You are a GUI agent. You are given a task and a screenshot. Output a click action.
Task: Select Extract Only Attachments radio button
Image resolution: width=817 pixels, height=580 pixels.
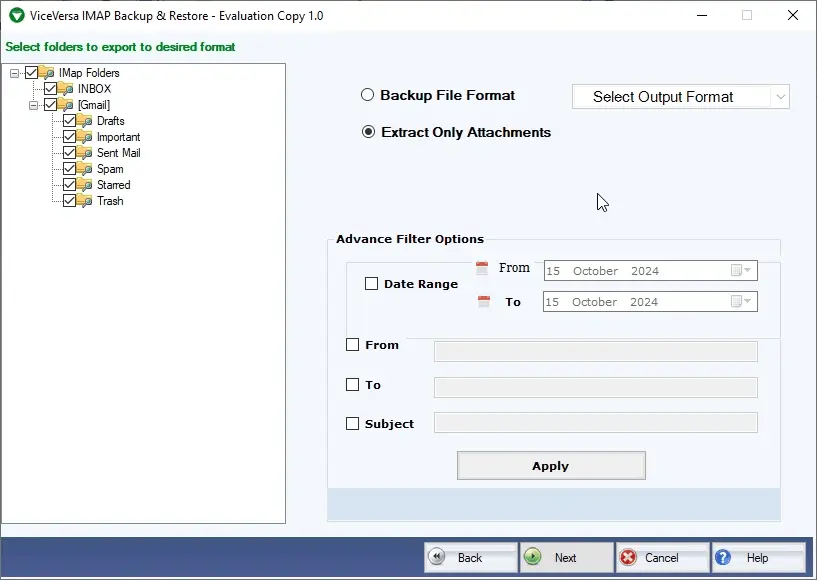point(368,132)
